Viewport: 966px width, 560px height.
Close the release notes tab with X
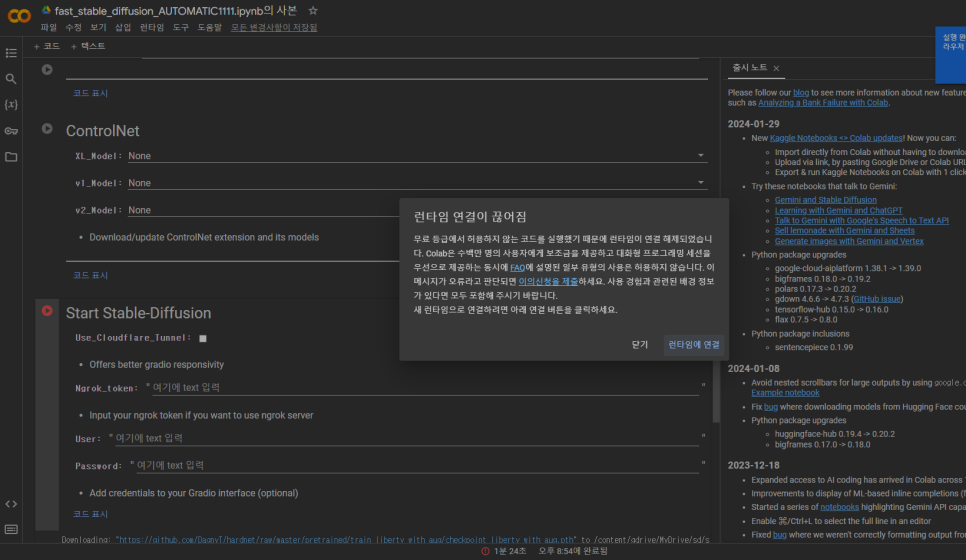pyautogui.click(x=776, y=68)
